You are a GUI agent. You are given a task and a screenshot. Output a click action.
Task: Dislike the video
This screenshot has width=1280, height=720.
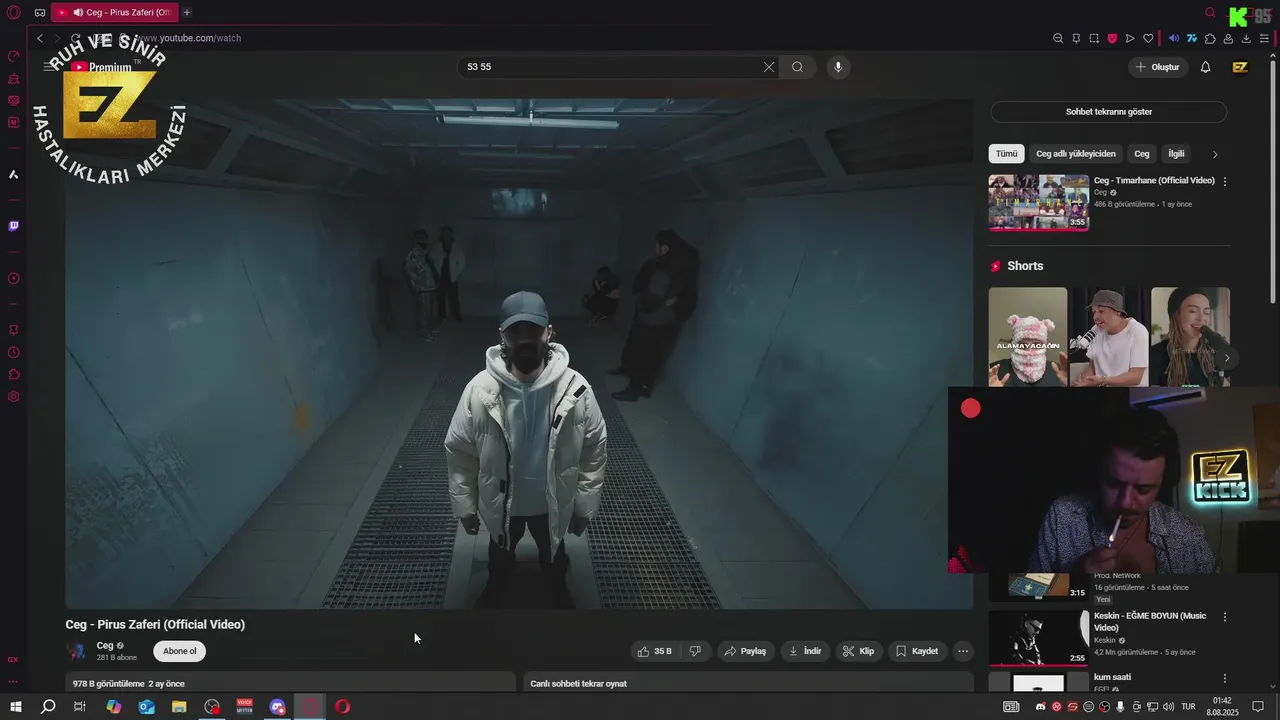695,651
